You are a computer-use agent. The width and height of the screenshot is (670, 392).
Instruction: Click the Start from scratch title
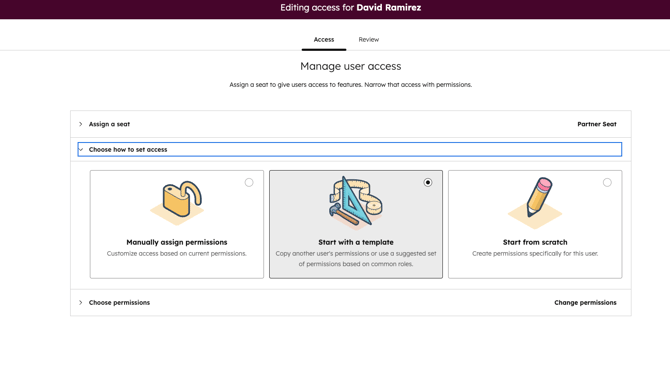(x=535, y=242)
